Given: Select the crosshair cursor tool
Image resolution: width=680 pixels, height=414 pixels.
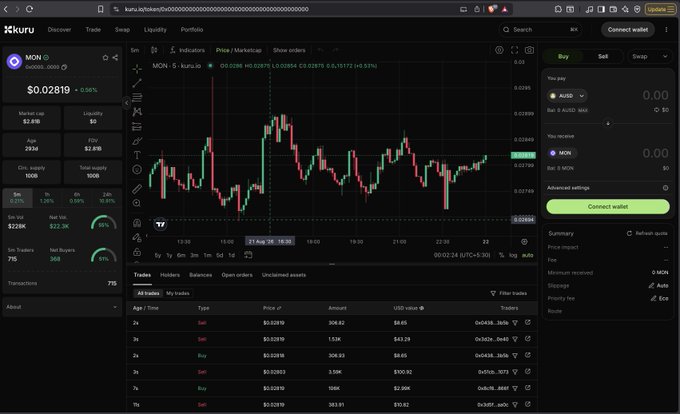Looking at the screenshot, I should tap(137, 69).
